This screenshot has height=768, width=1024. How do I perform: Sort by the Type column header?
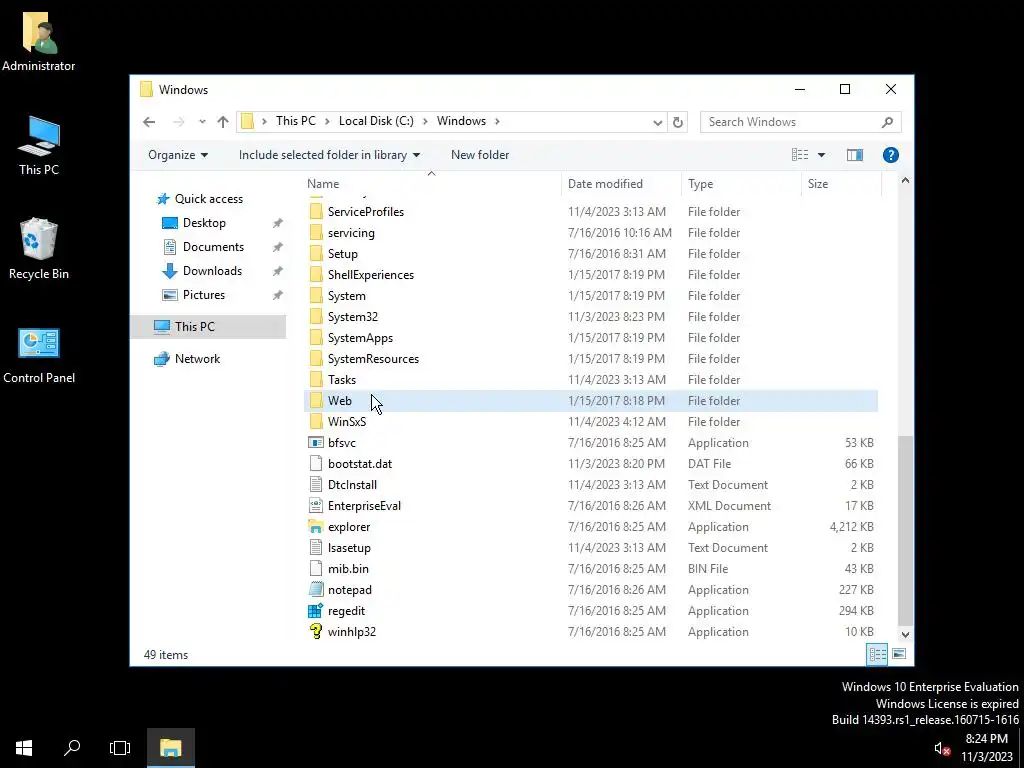coord(741,184)
